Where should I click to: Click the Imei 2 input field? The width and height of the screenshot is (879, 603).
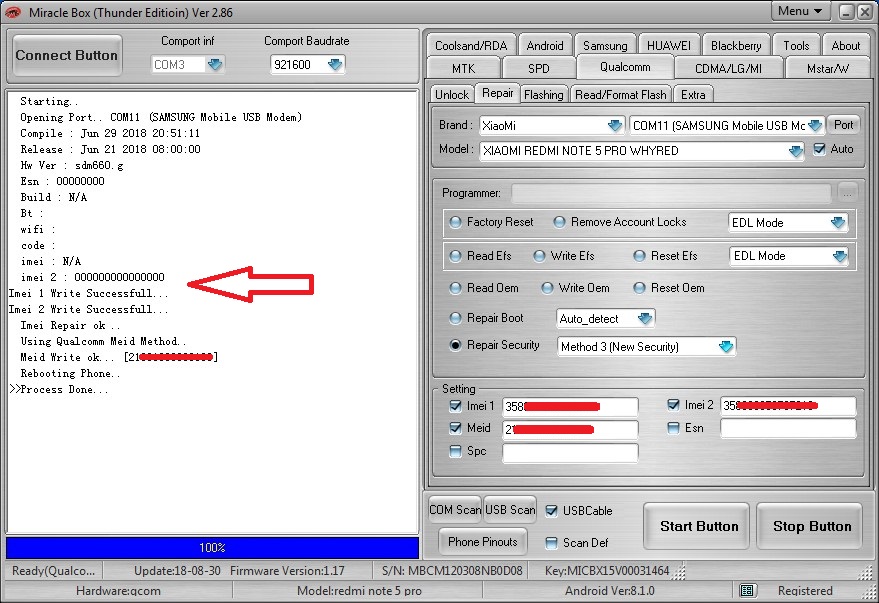tap(788, 406)
